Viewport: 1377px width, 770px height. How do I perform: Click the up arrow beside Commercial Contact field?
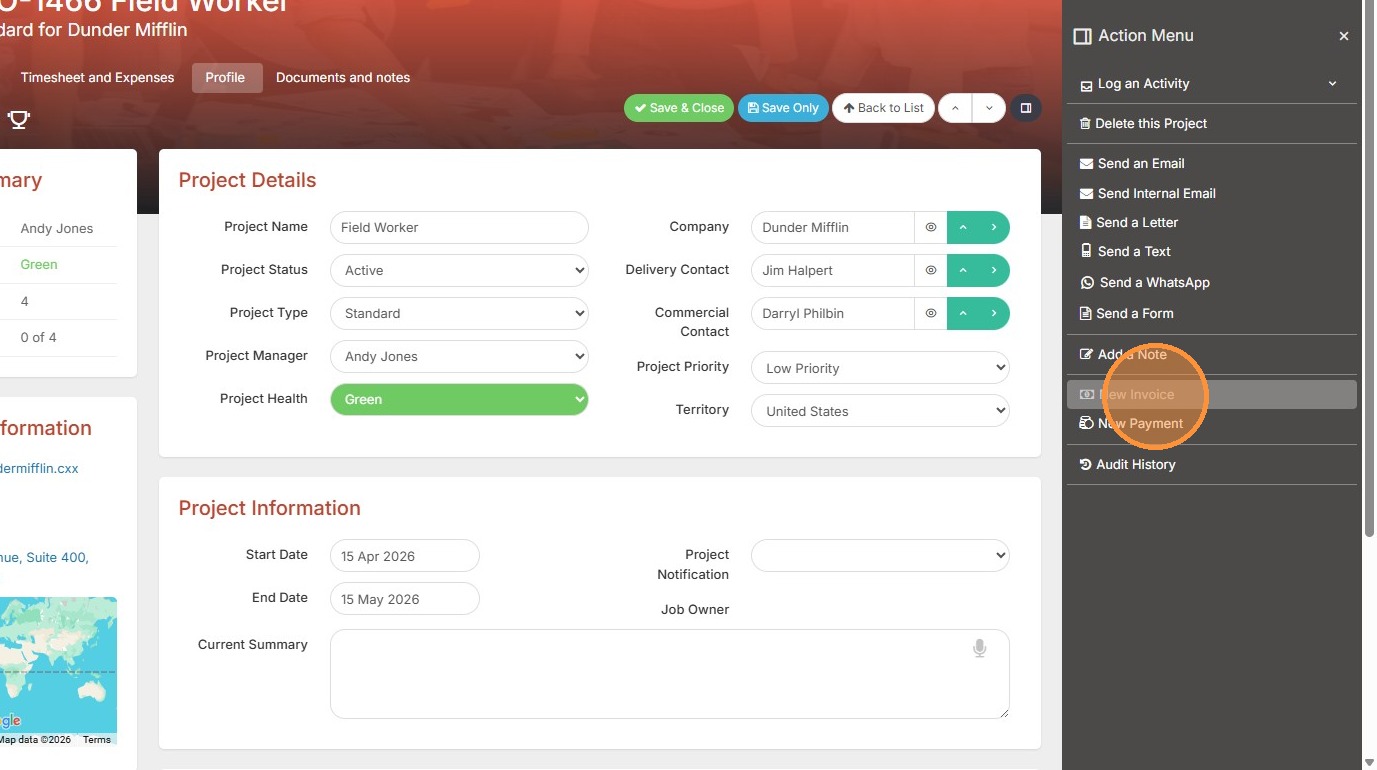coord(963,313)
